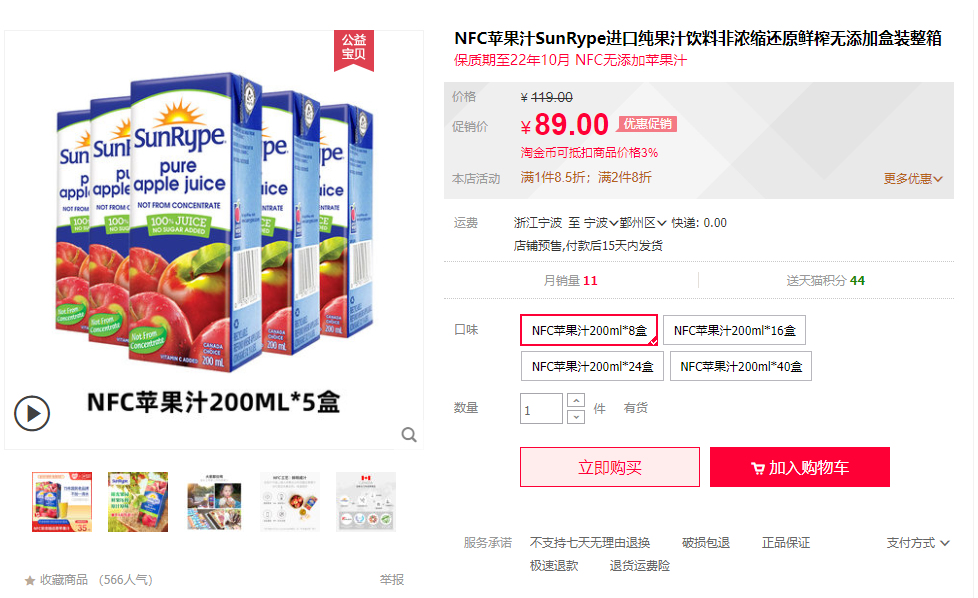Increase quantity with the up arrow
The image size is (978, 598).
pyautogui.click(x=576, y=400)
